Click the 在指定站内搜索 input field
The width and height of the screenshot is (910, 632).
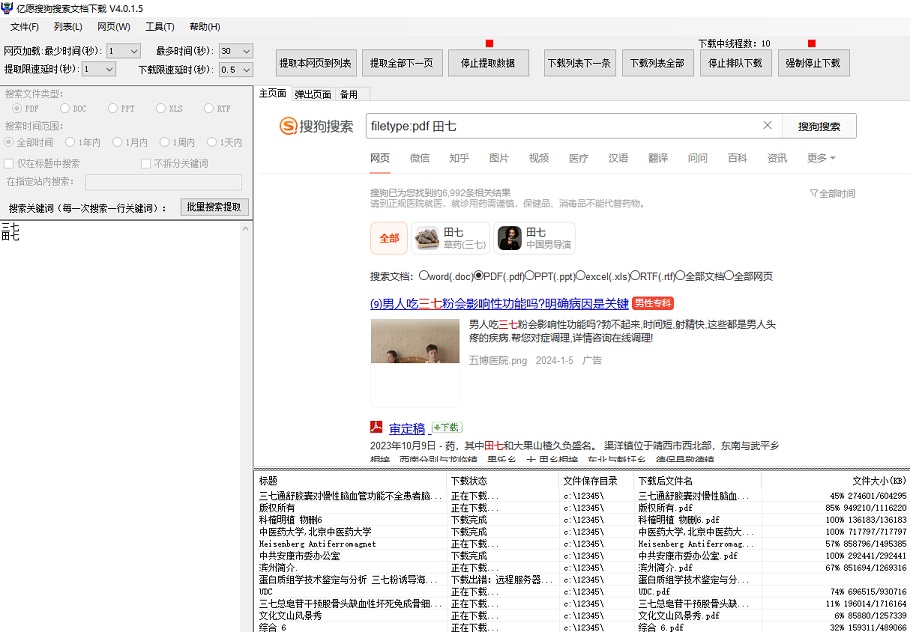click(x=164, y=182)
